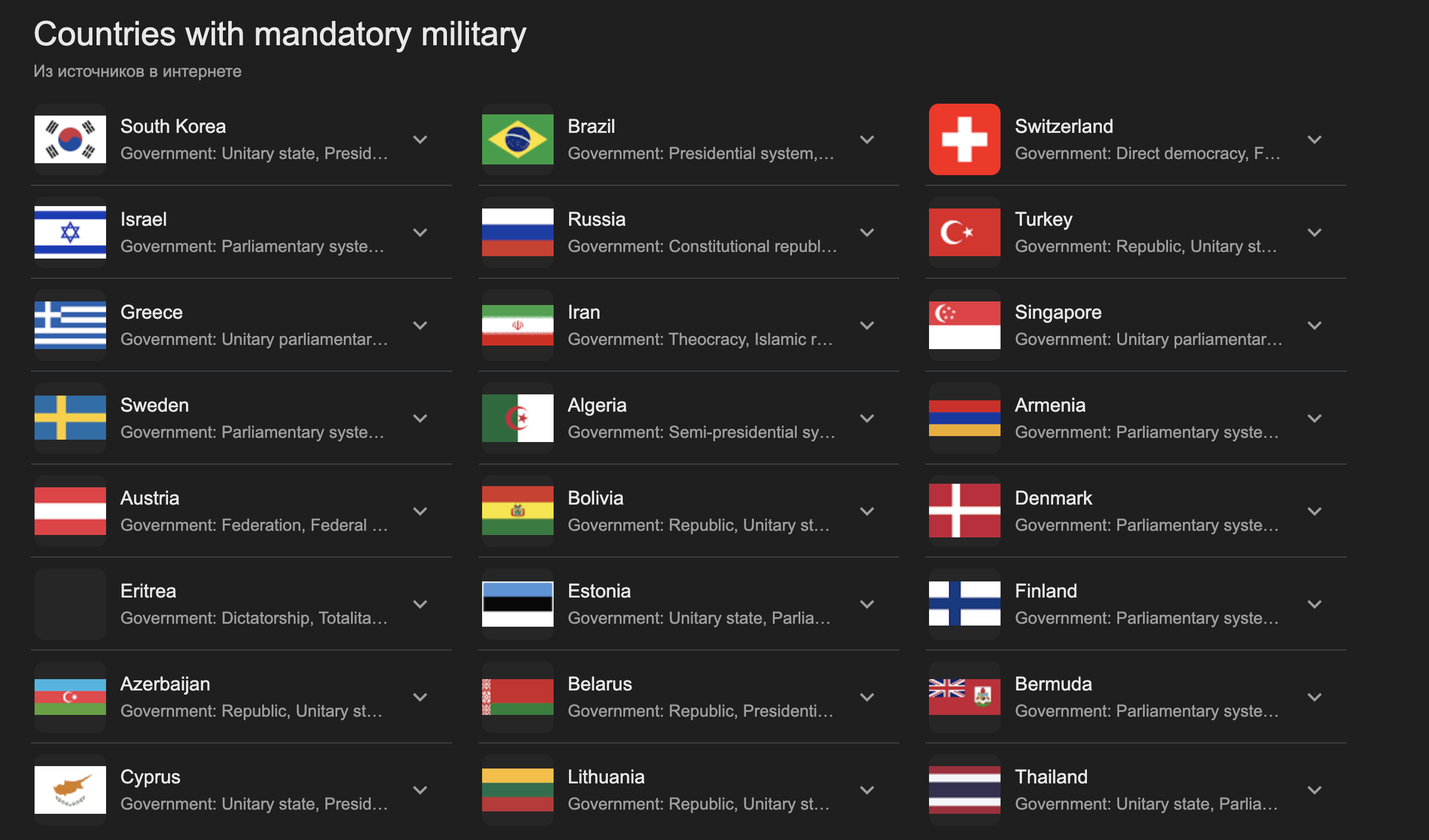Click the Estonia flag thumbnail
The image size is (1429, 840).
point(517,604)
